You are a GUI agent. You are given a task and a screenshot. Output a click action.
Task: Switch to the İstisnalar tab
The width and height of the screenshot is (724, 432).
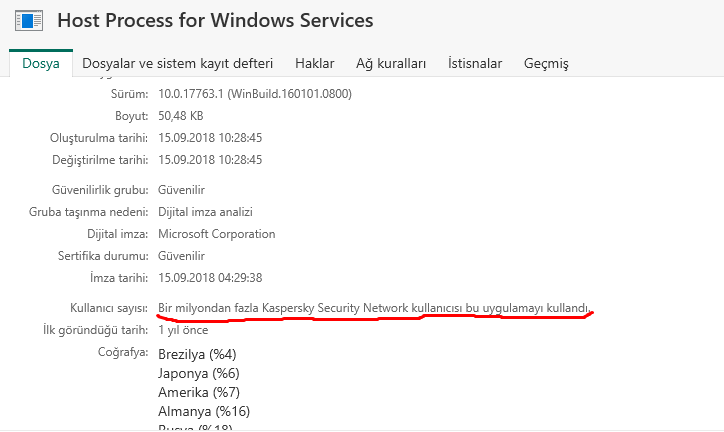pyautogui.click(x=475, y=64)
